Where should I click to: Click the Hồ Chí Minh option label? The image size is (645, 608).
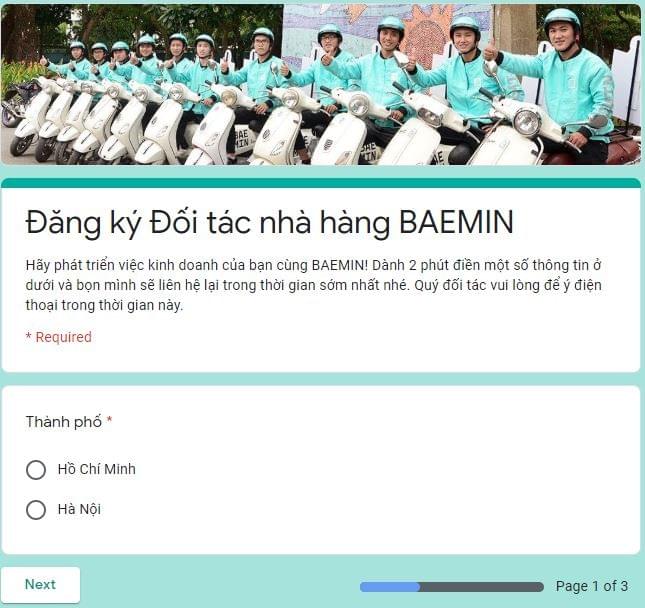coord(97,469)
